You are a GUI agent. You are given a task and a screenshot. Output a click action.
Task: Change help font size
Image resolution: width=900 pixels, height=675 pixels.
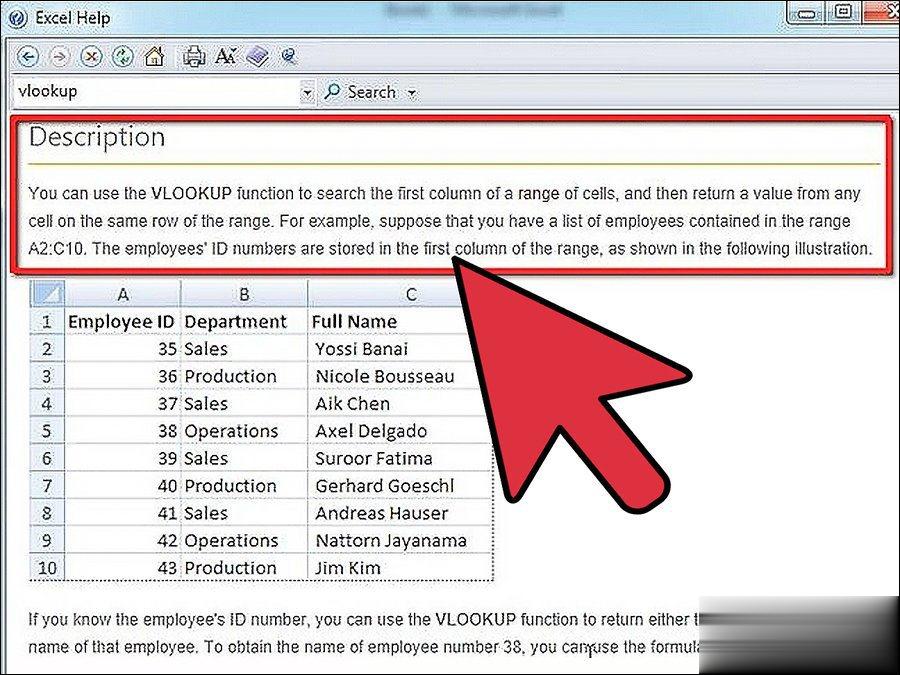coord(226,56)
